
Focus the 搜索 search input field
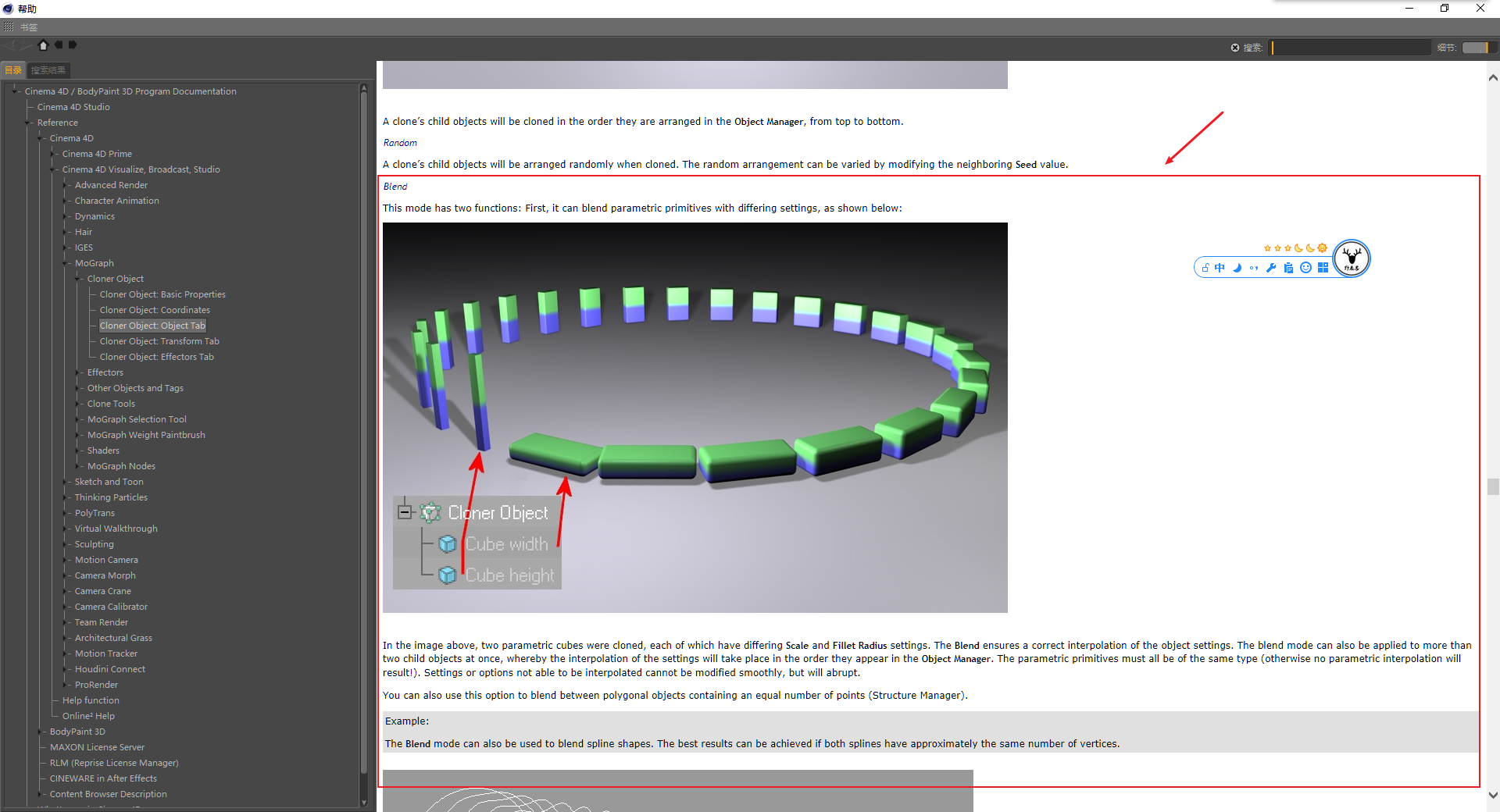pos(1350,48)
